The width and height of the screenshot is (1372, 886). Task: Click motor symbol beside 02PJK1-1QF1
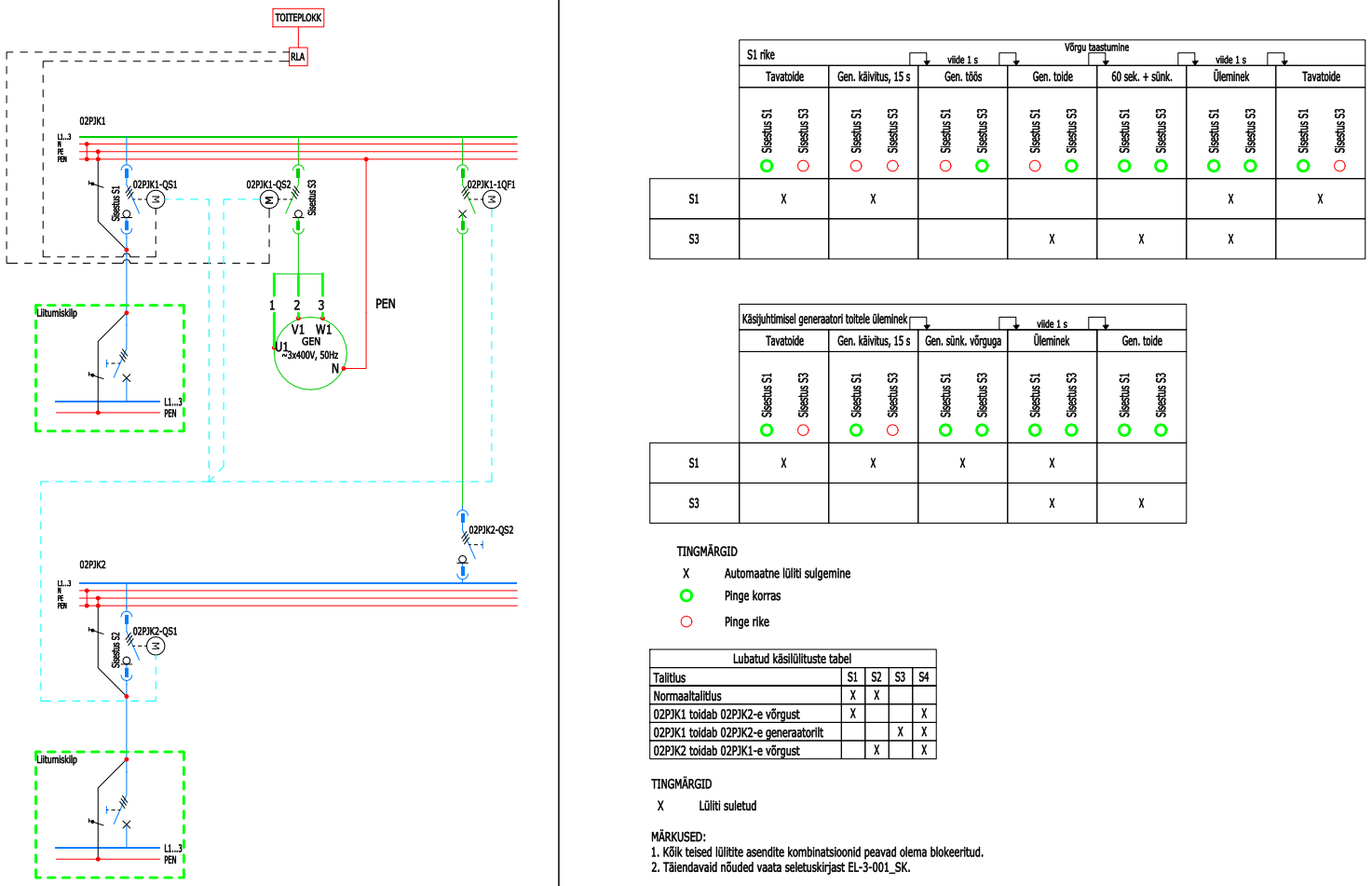click(492, 199)
